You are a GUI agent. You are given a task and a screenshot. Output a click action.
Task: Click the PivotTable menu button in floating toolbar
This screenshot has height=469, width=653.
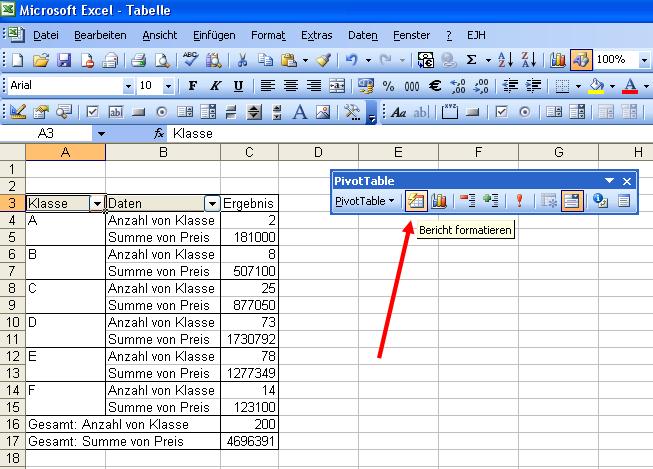click(364, 200)
